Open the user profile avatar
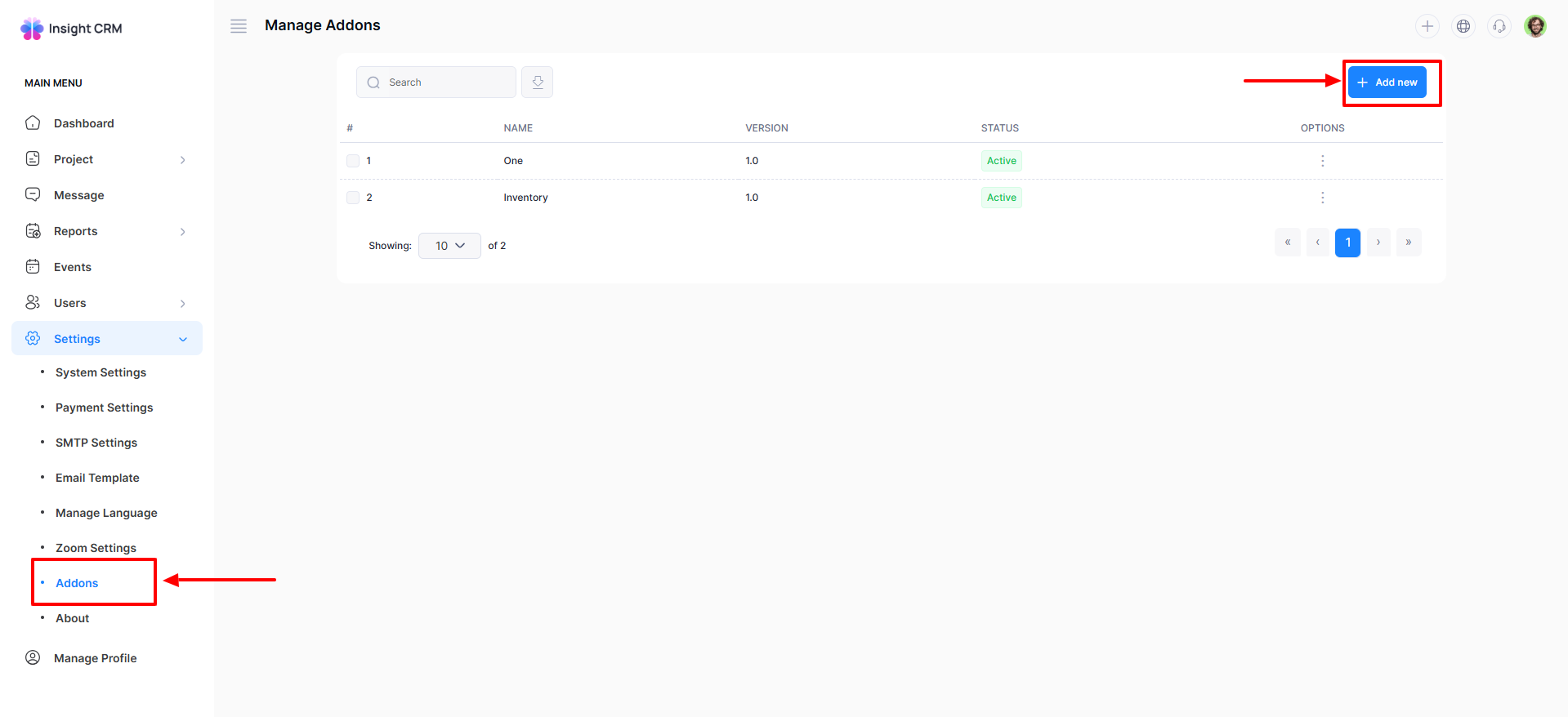 (1535, 26)
